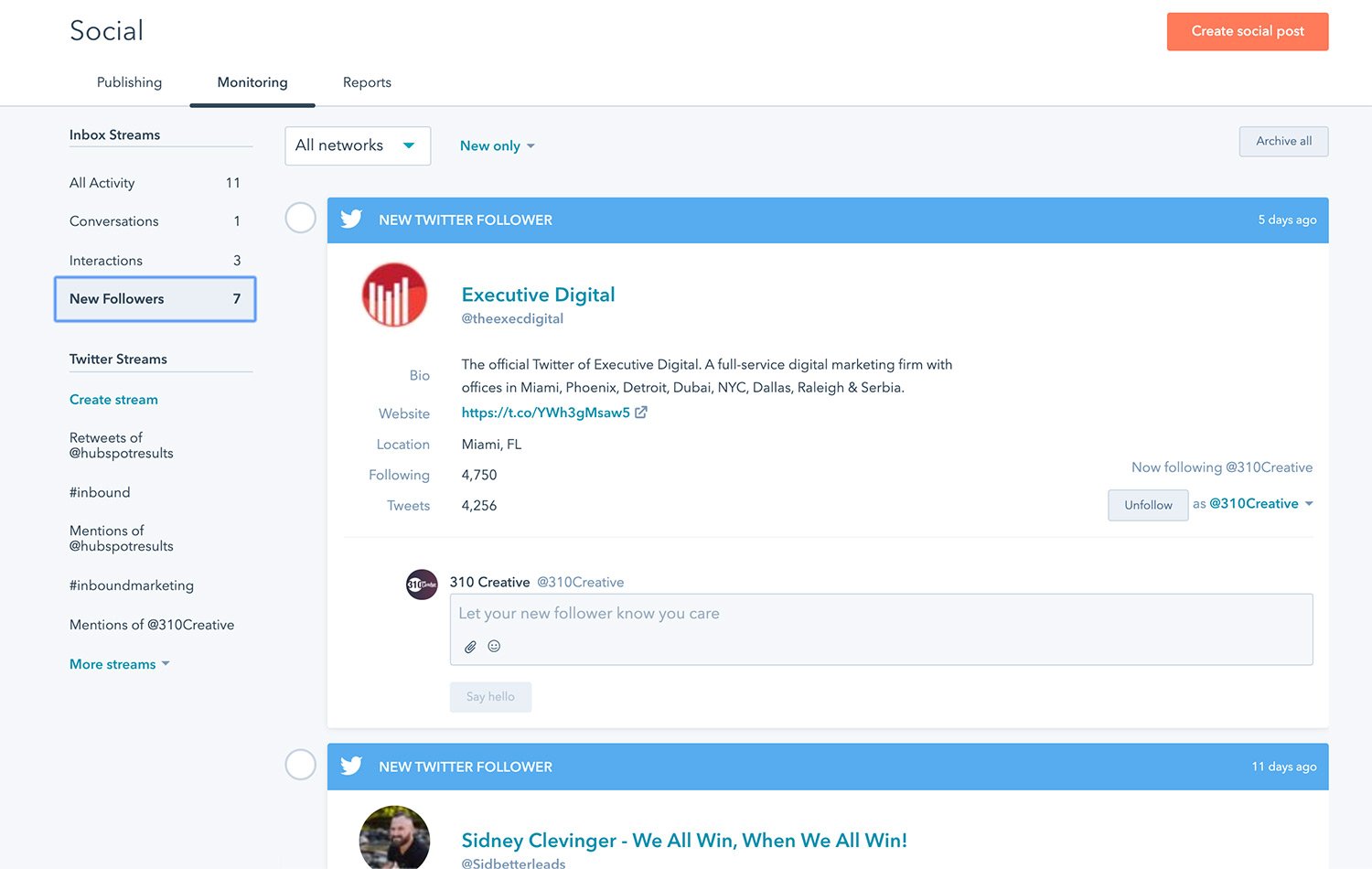Open Interactions inbox stream
Viewport: 1372px width, 869px height.
[155, 261]
